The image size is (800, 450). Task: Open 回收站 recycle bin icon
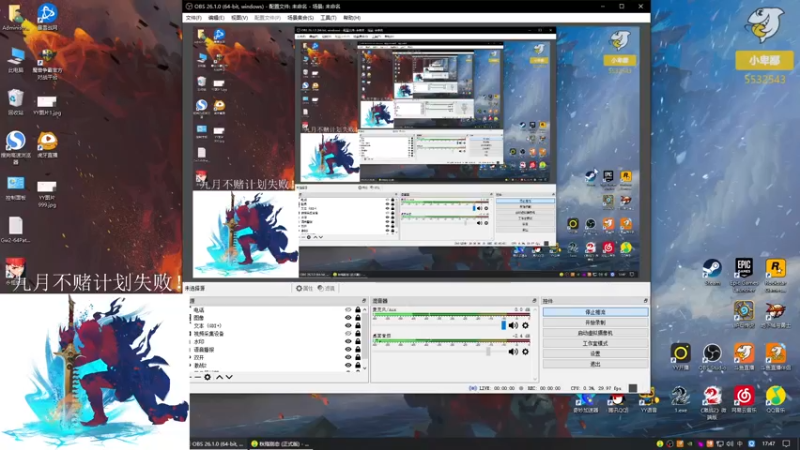(15, 102)
